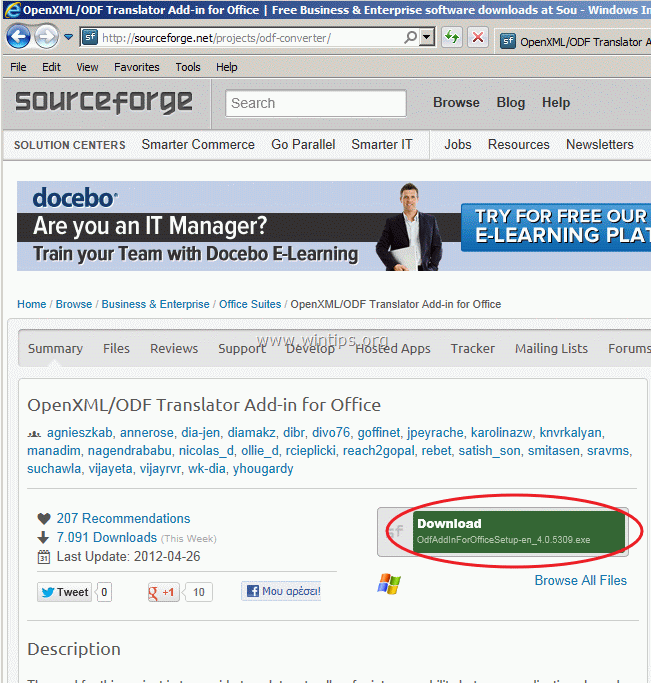Open the File menu

point(18,67)
